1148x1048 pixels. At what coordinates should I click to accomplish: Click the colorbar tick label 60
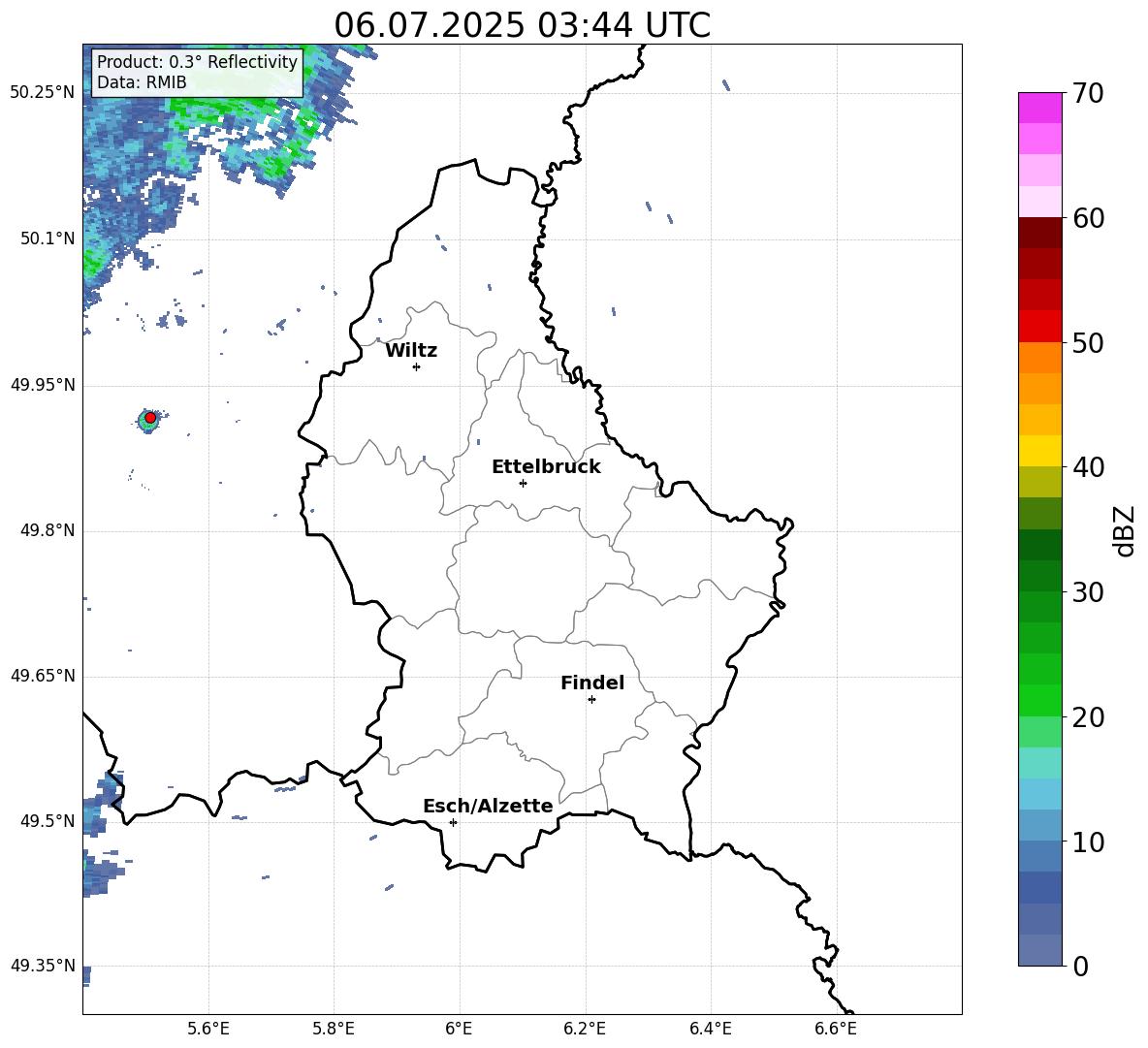1088,218
